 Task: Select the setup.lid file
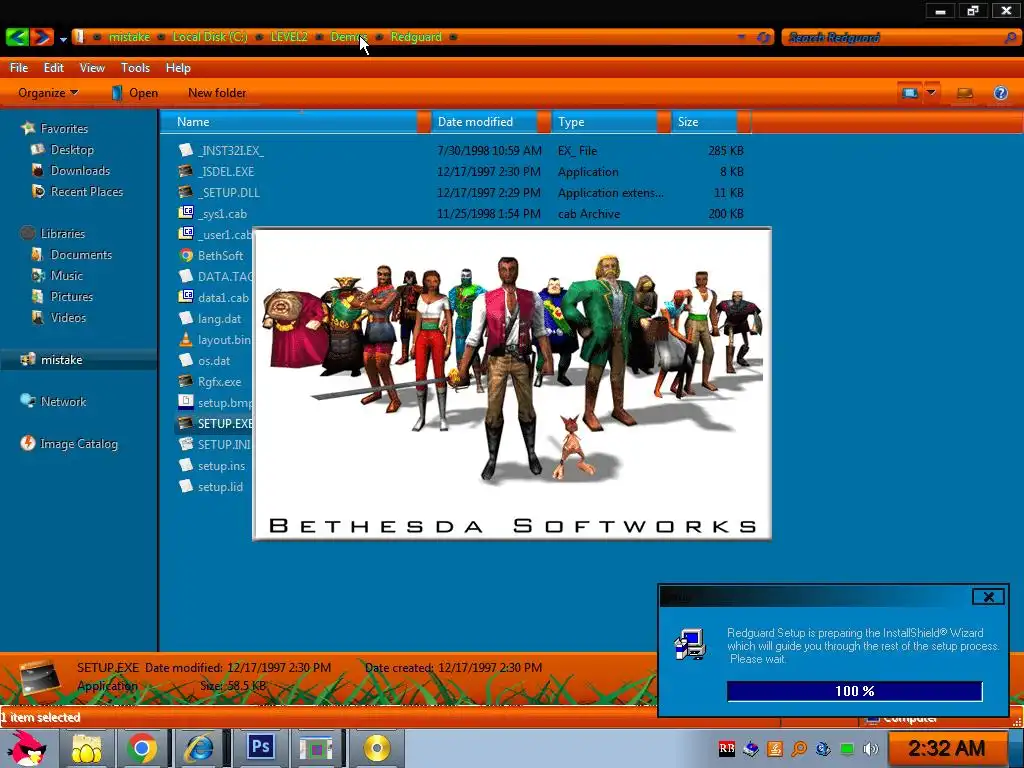(220, 487)
